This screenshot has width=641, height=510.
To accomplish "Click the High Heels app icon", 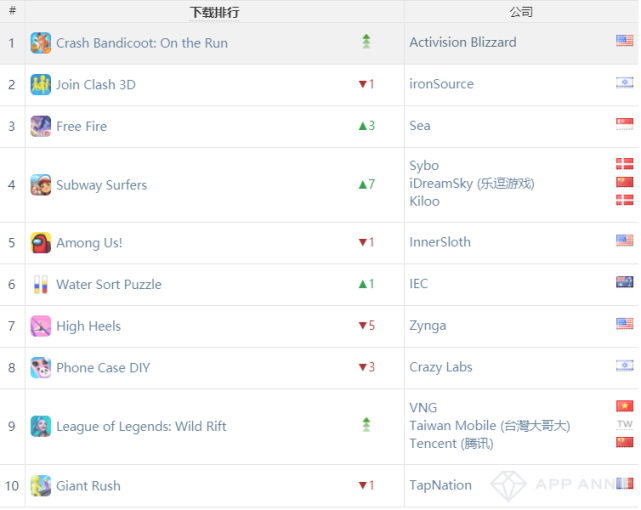I will [41, 326].
